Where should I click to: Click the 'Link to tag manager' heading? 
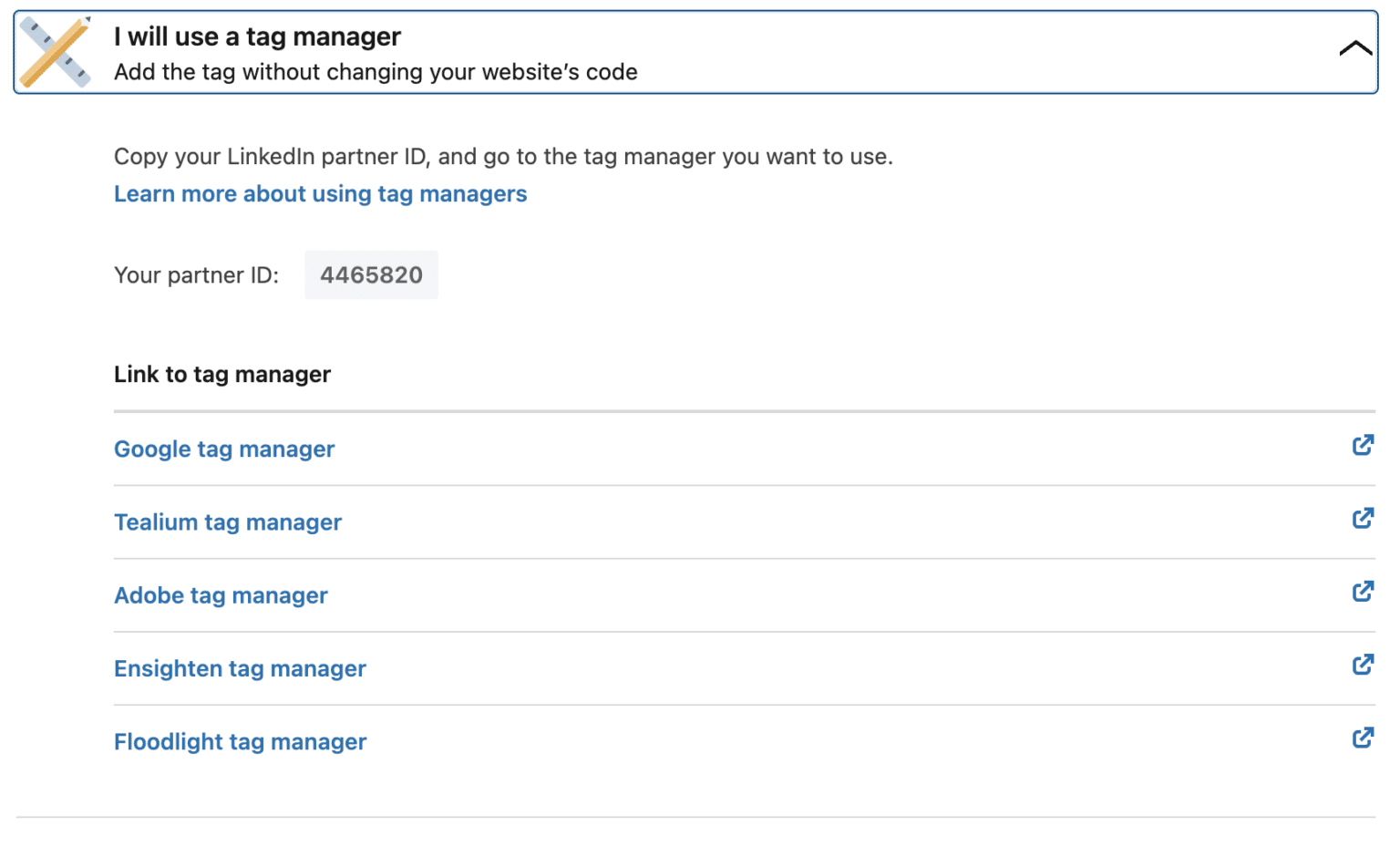point(221,374)
